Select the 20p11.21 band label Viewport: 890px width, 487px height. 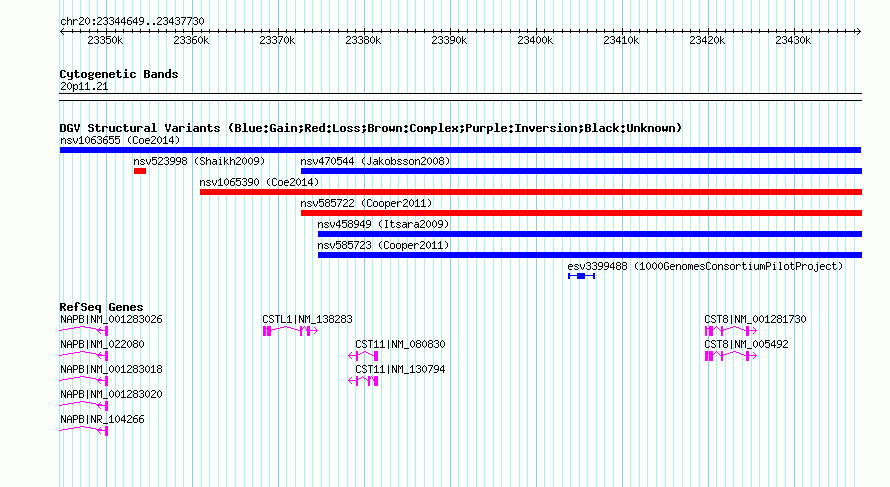pyautogui.click(x=84, y=87)
